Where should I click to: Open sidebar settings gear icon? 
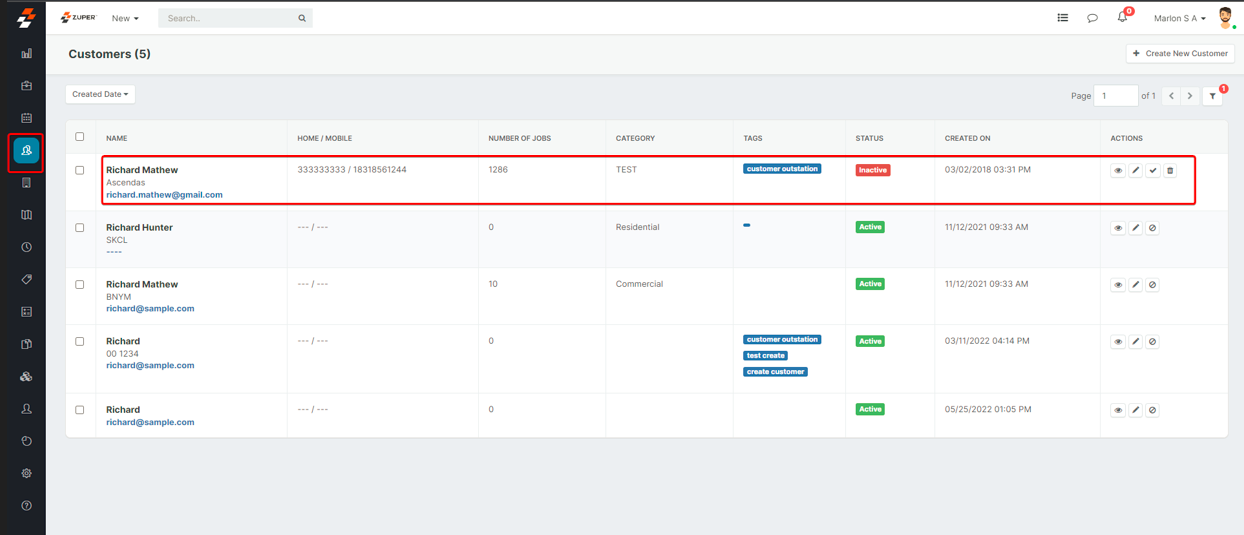[26, 473]
